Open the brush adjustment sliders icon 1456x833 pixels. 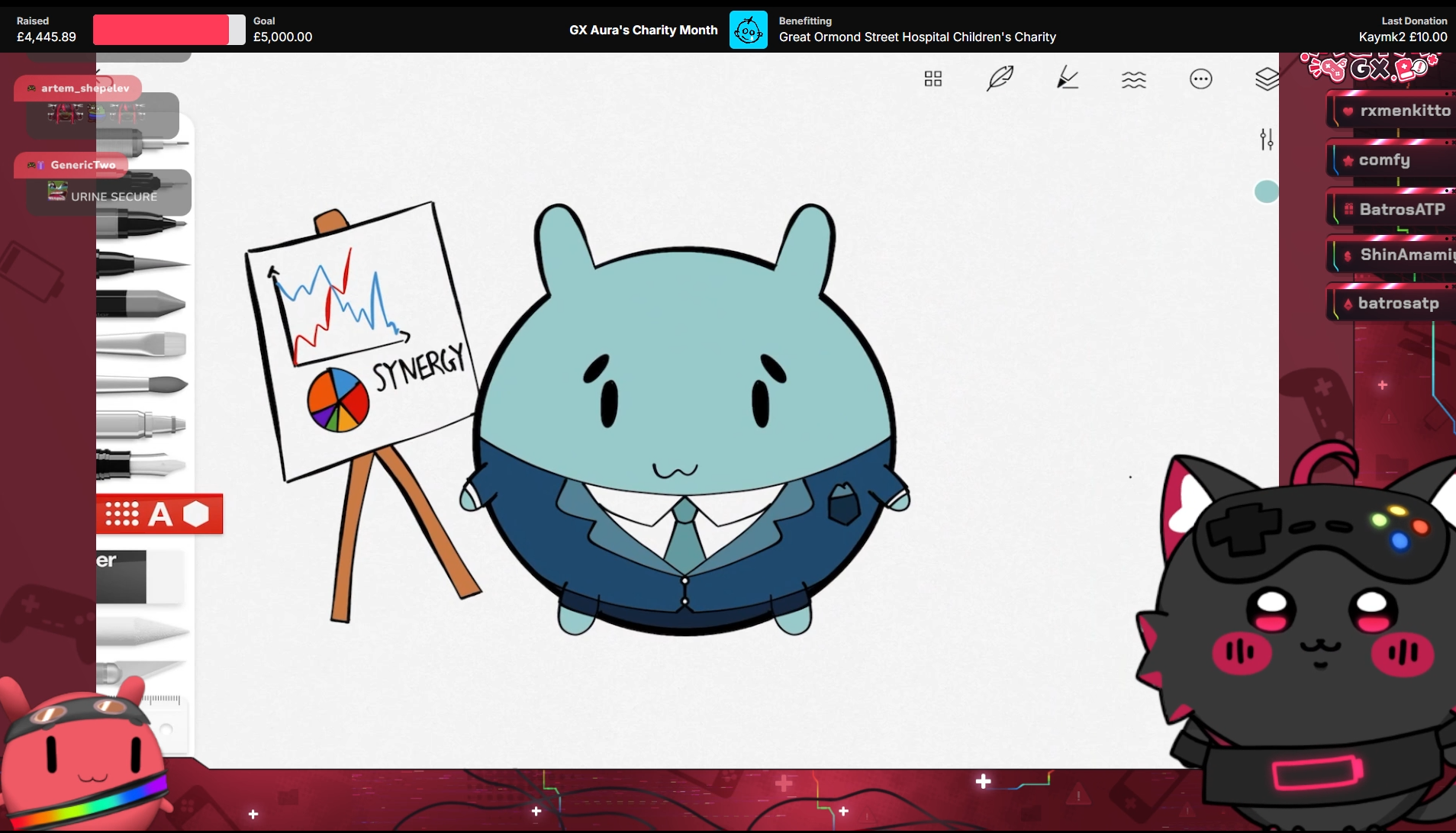coord(1267,139)
